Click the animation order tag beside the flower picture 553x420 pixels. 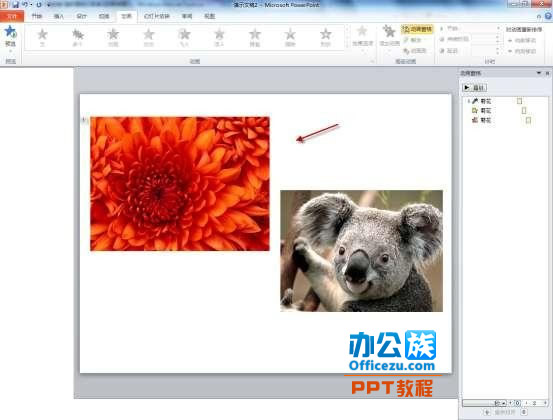pyautogui.click(x=84, y=120)
